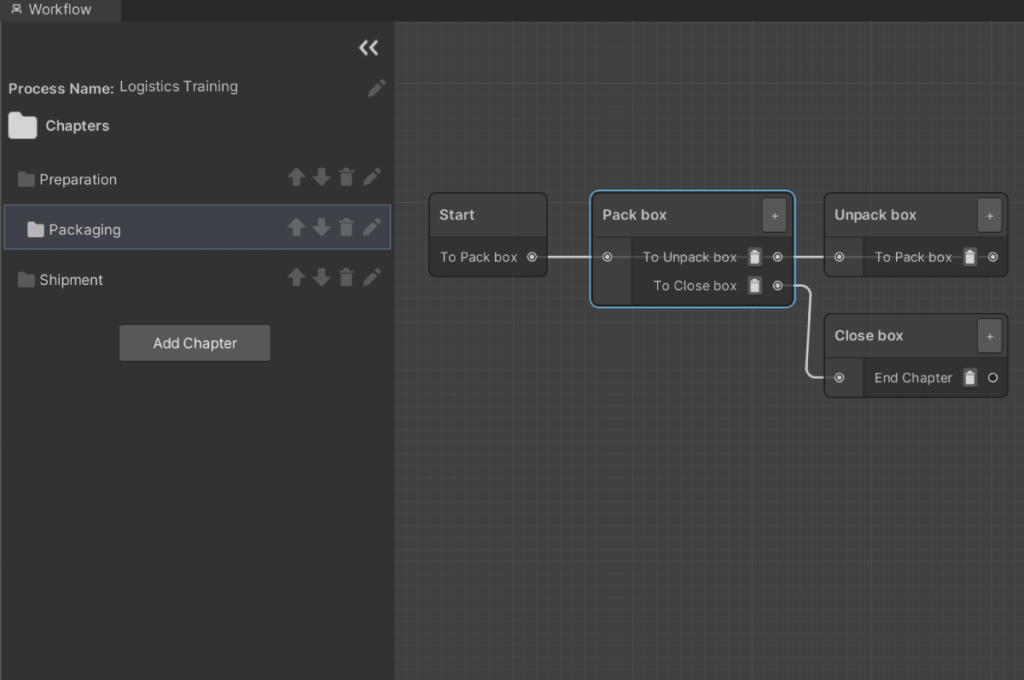The image size is (1024, 680).
Task: Add transition to Pack box node
Action: [x=774, y=215]
